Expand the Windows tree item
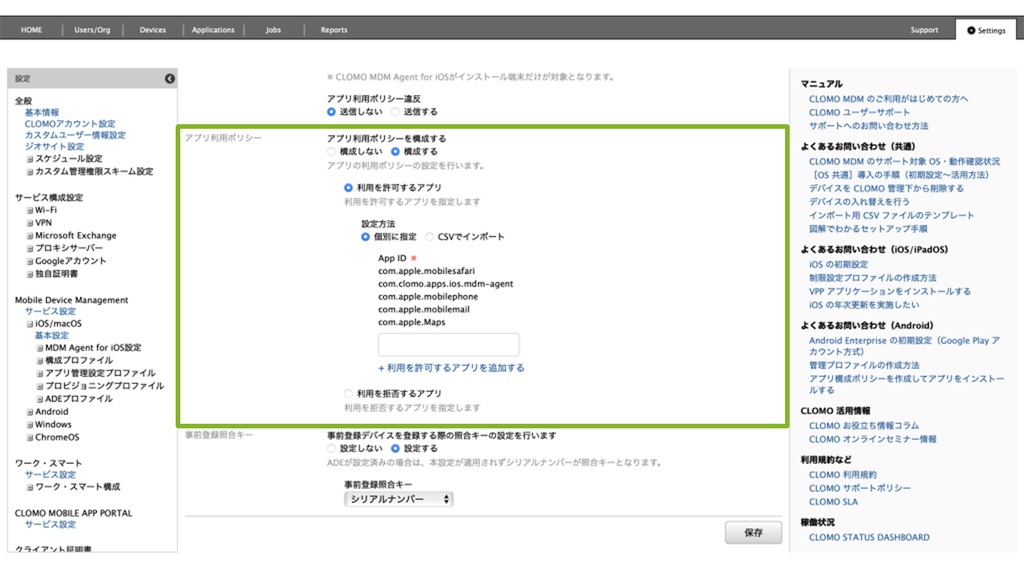The image size is (1024, 575). (30, 425)
